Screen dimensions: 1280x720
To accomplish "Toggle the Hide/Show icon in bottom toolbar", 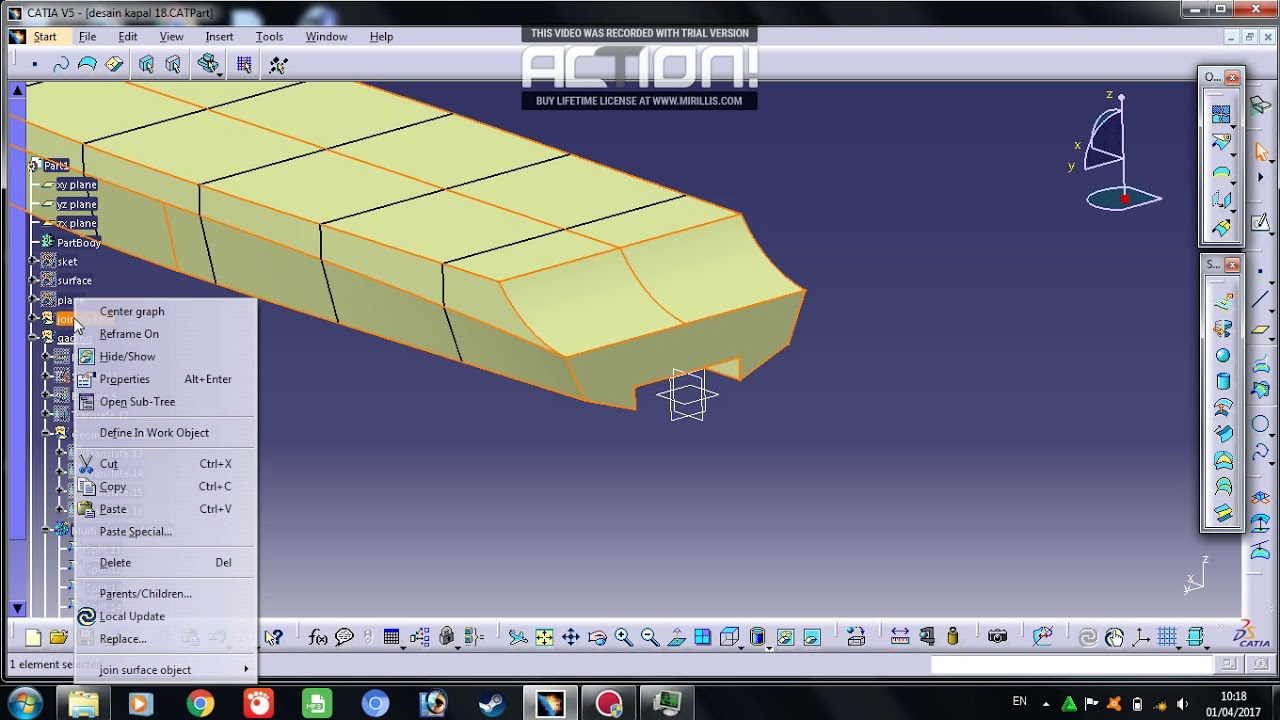I will (785, 637).
